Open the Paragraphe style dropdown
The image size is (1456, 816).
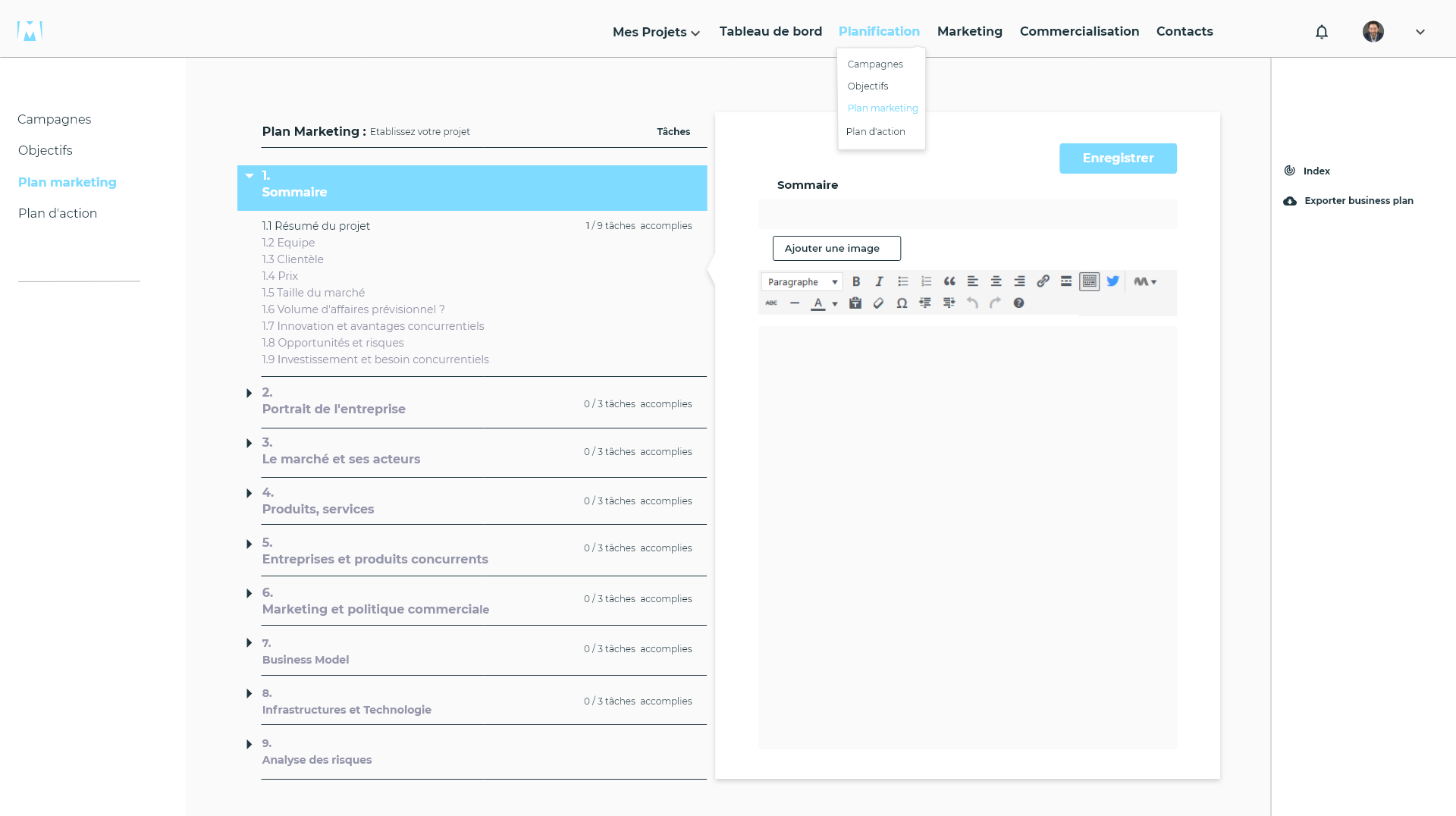tap(801, 281)
